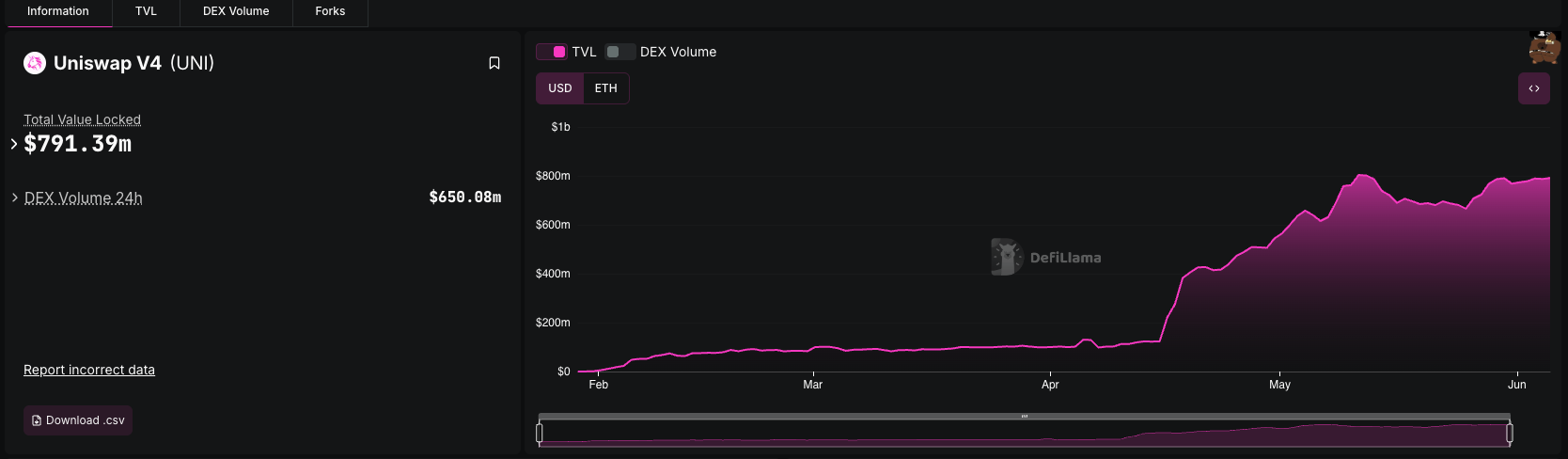Click Report incorrect data link
Screen dimensions: 1568x459
pyautogui.click(x=89, y=370)
